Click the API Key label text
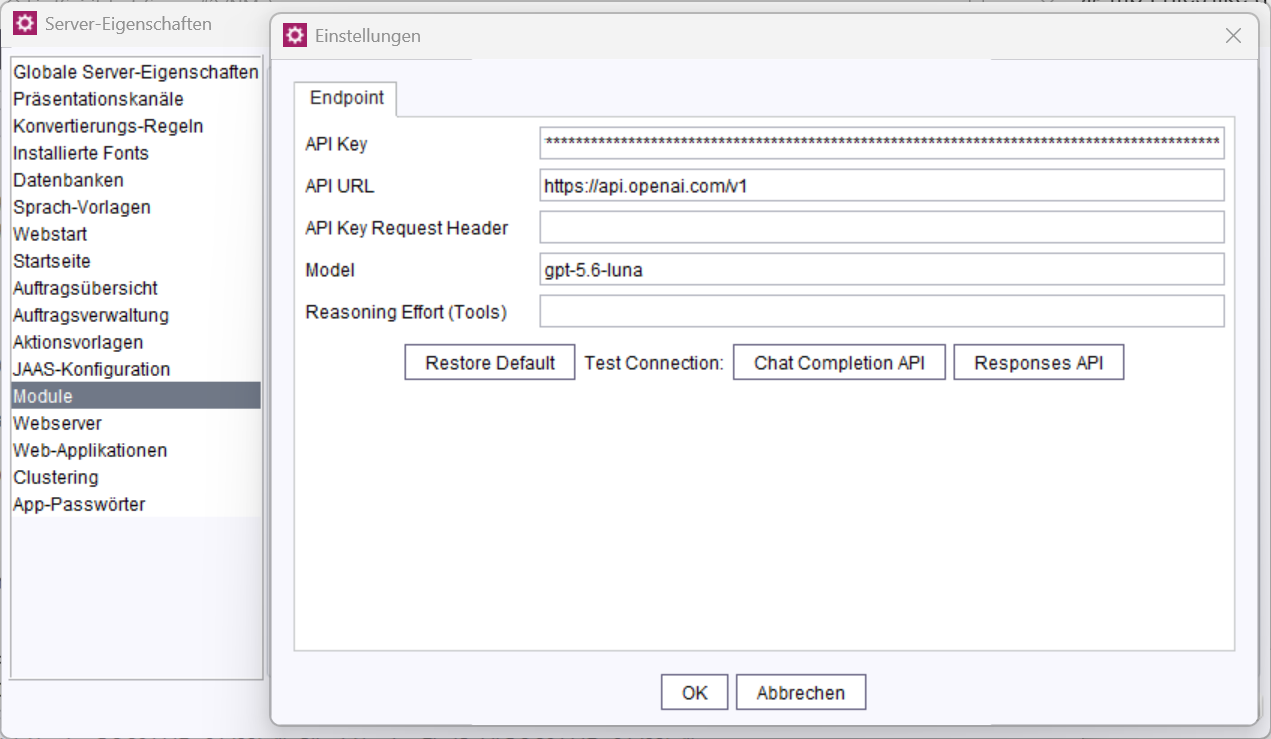The height and width of the screenshot is (739, 1271). (336, 144)
